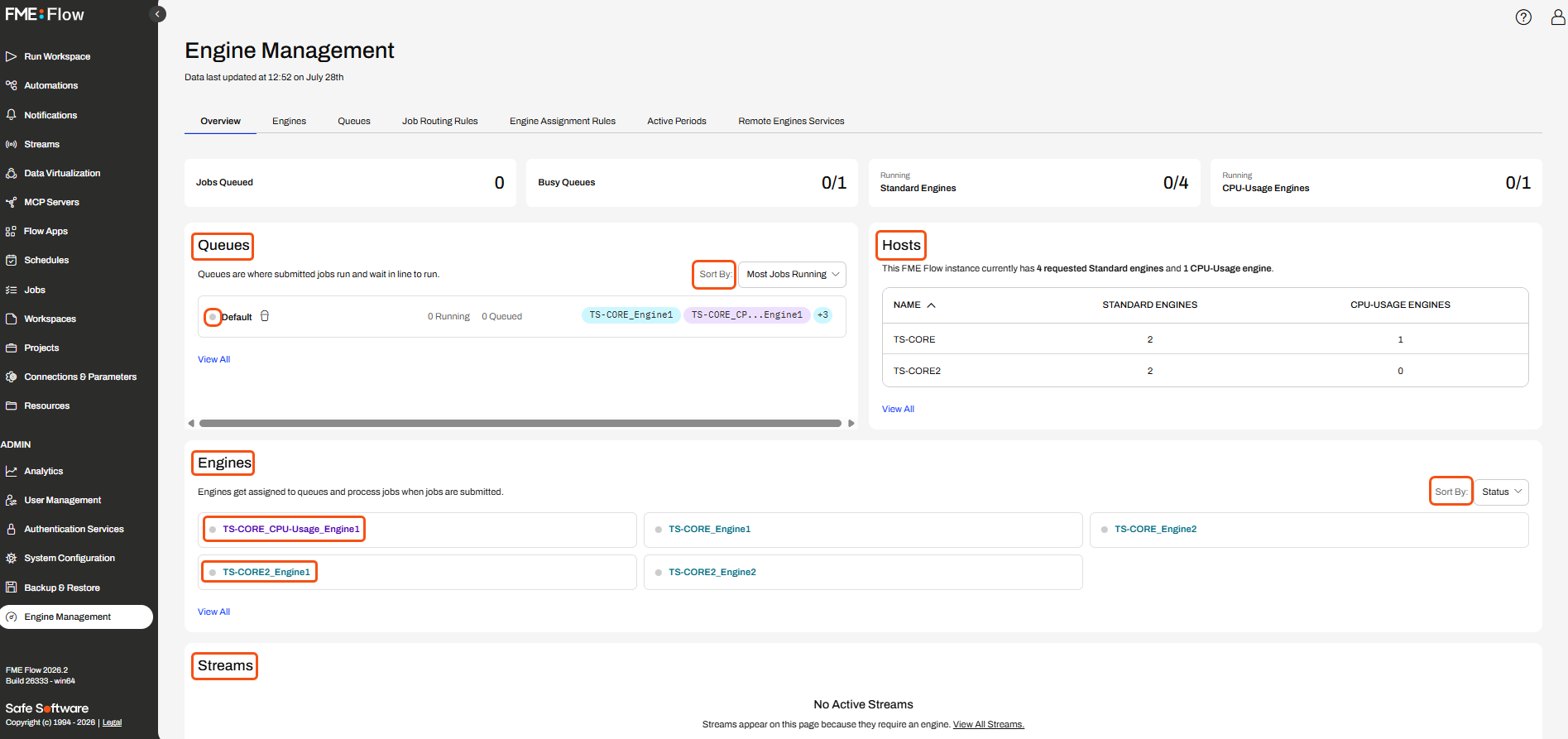Image resolution: width=1568 pixels, height=739 pixels.
Task: Click the Run Workspace play icon
Action: point(12,56)
